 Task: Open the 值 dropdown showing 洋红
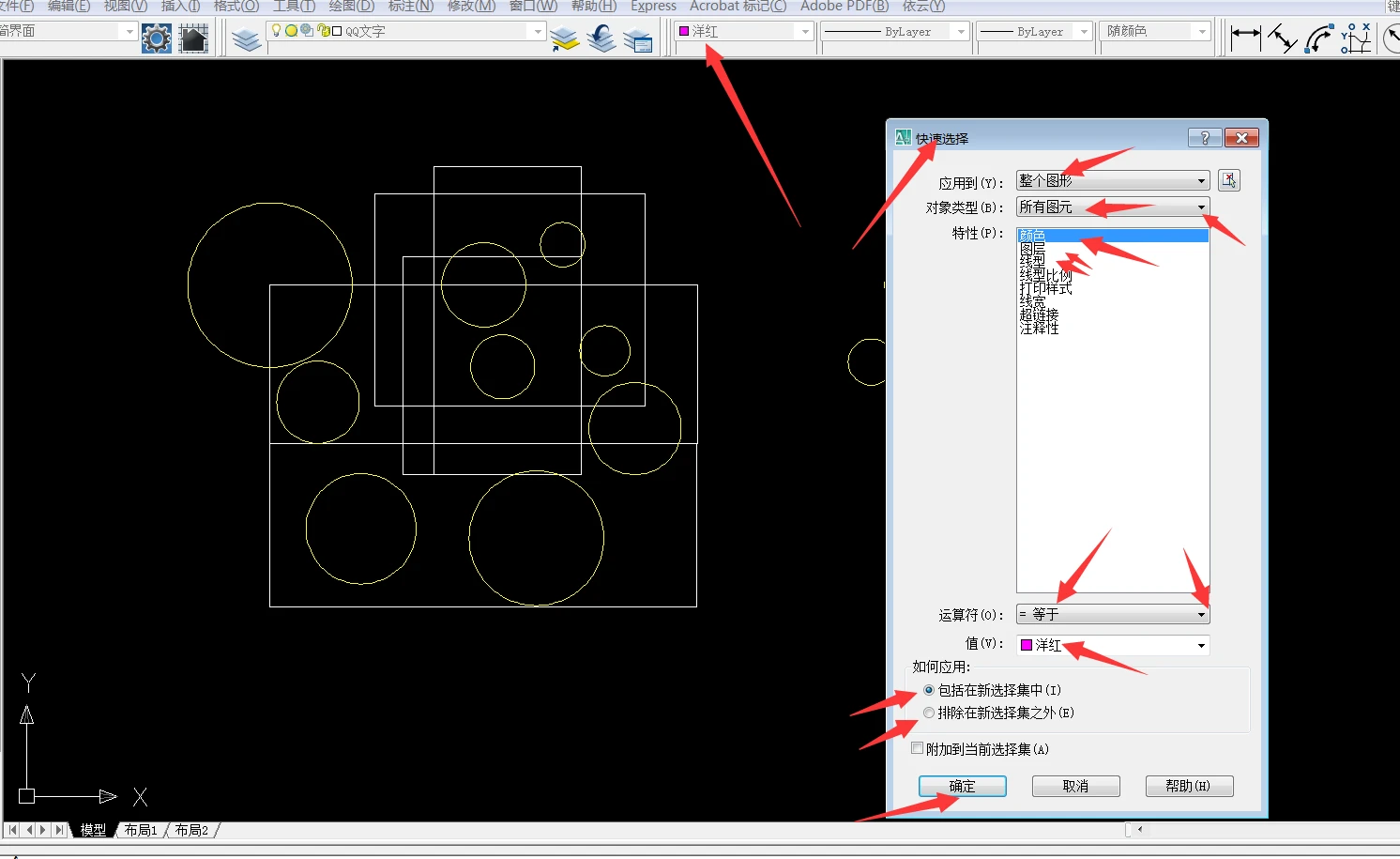(x=1113, y=645)
